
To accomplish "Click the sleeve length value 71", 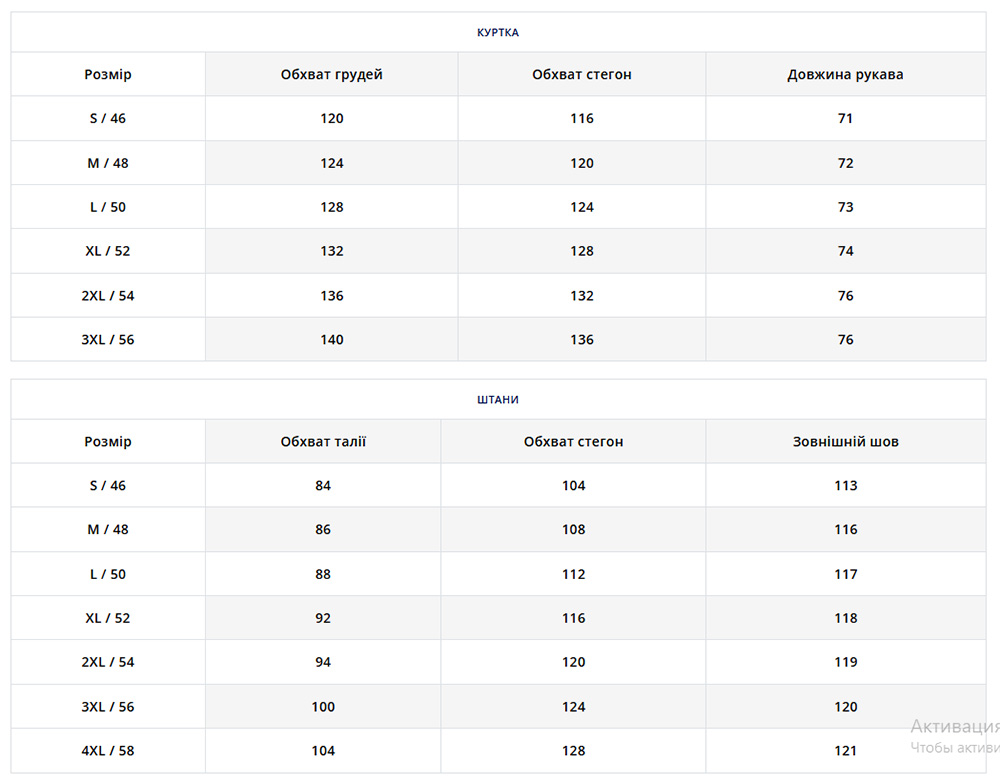I will [845, 118].
